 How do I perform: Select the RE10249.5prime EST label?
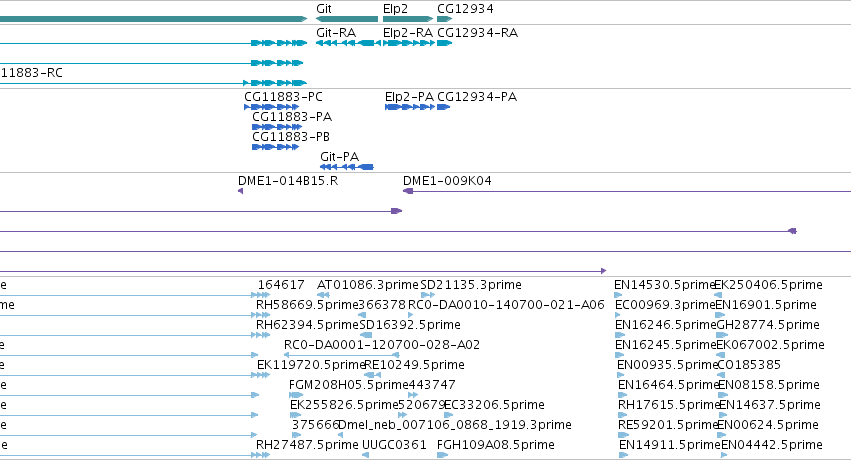pos(414,365)
